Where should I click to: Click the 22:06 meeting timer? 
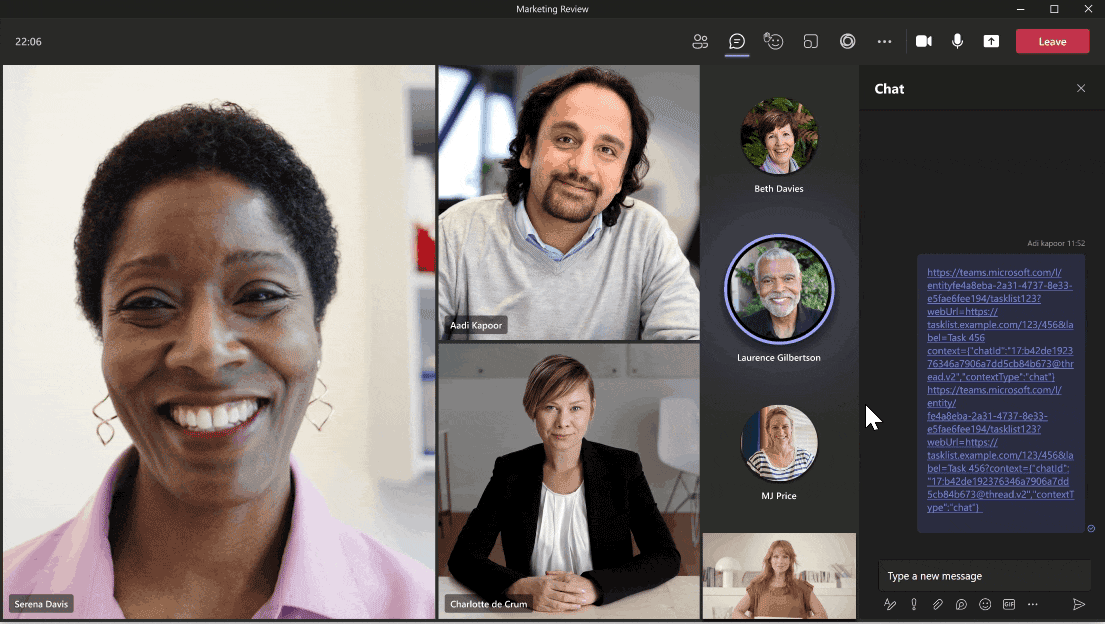(x=28, y=42)
